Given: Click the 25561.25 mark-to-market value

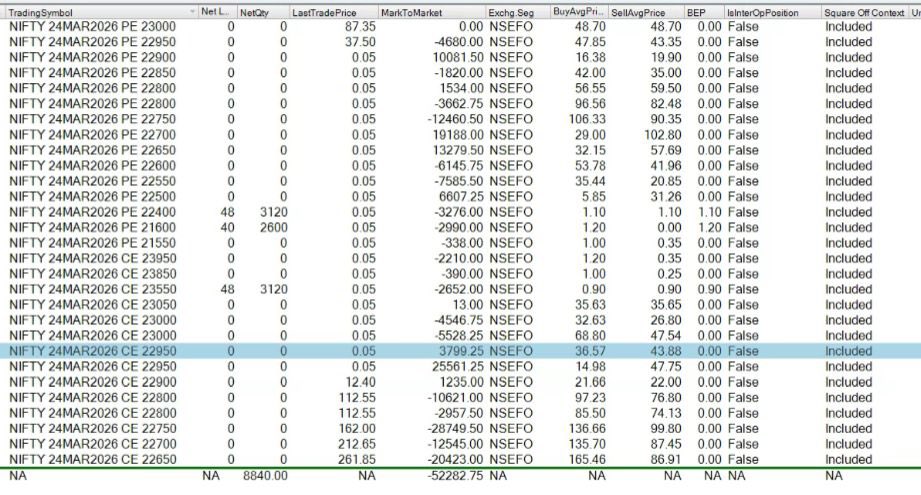Looking at the screenshot, I should [x=458, y=366].
